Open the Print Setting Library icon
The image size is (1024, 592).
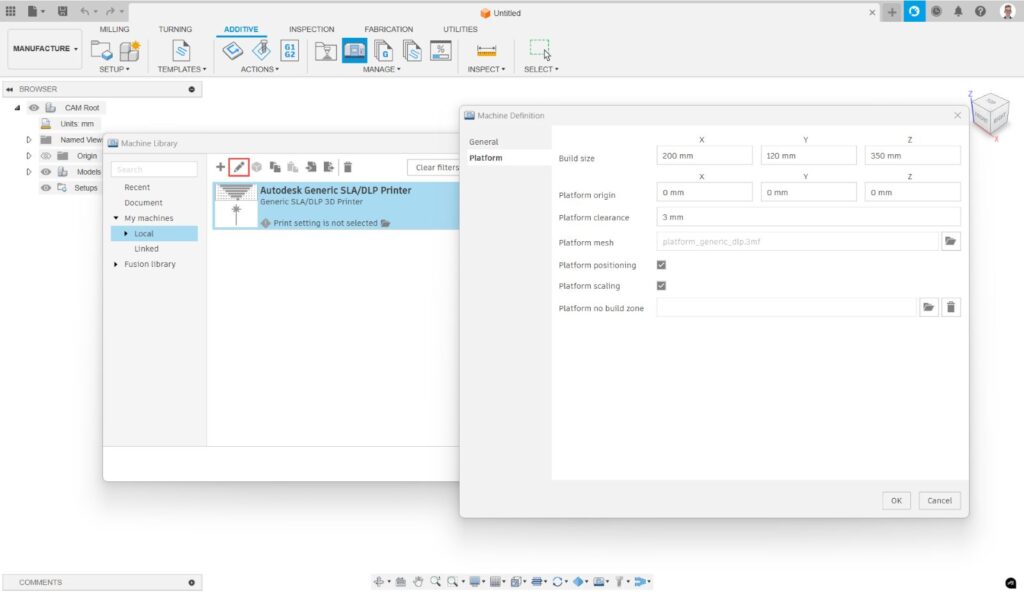point(325,50)
